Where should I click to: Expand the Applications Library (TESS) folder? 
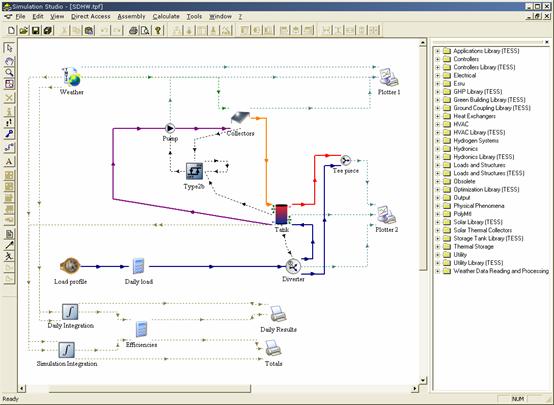(x=437, y=51)
